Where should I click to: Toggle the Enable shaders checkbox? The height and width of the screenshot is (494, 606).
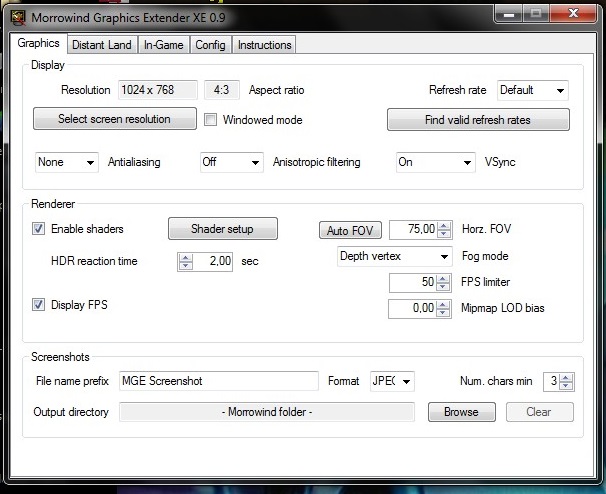click(x=39, y=229)
